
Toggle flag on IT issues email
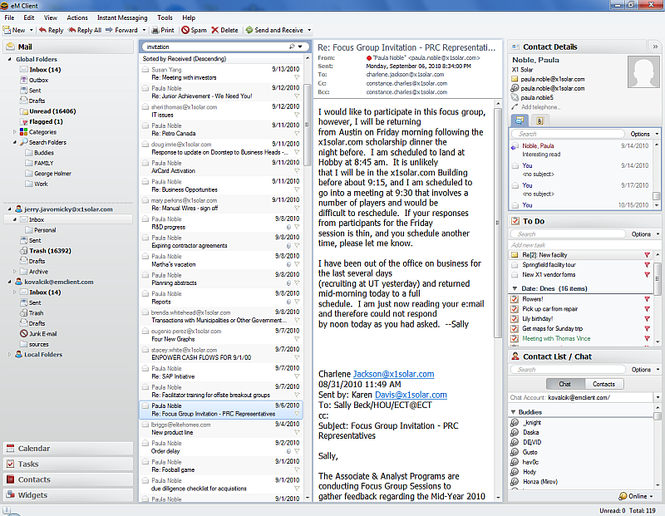pos(296,115)
